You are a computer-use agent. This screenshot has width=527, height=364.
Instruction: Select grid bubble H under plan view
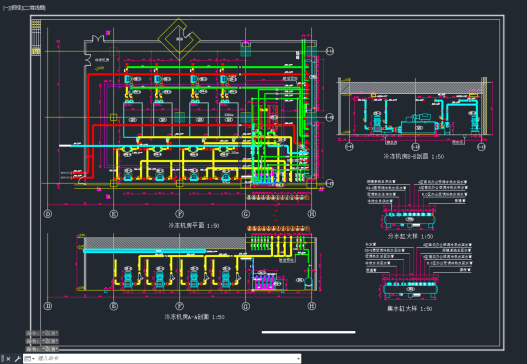312,213
